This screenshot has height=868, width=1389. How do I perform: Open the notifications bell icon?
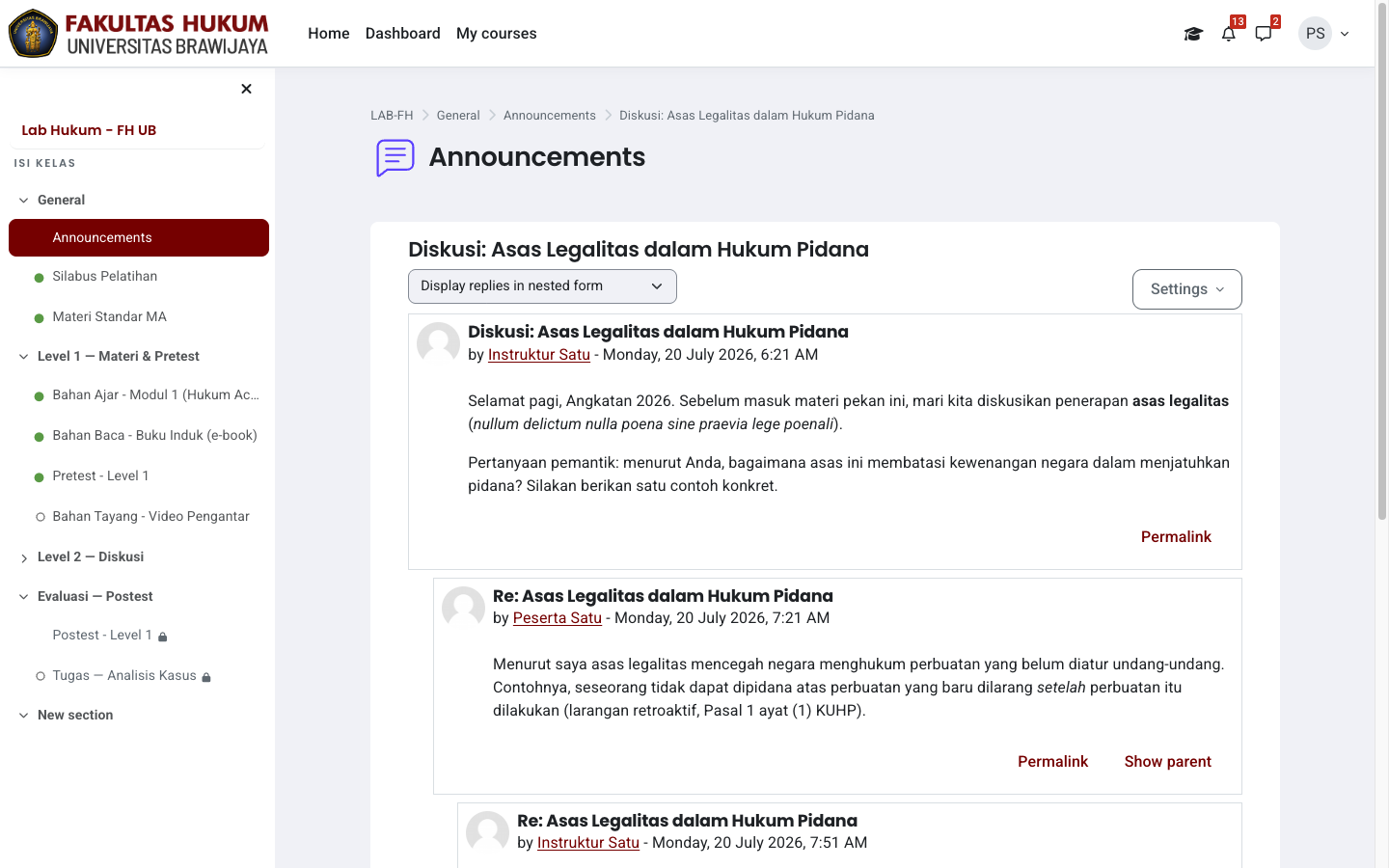(1228, 34)
